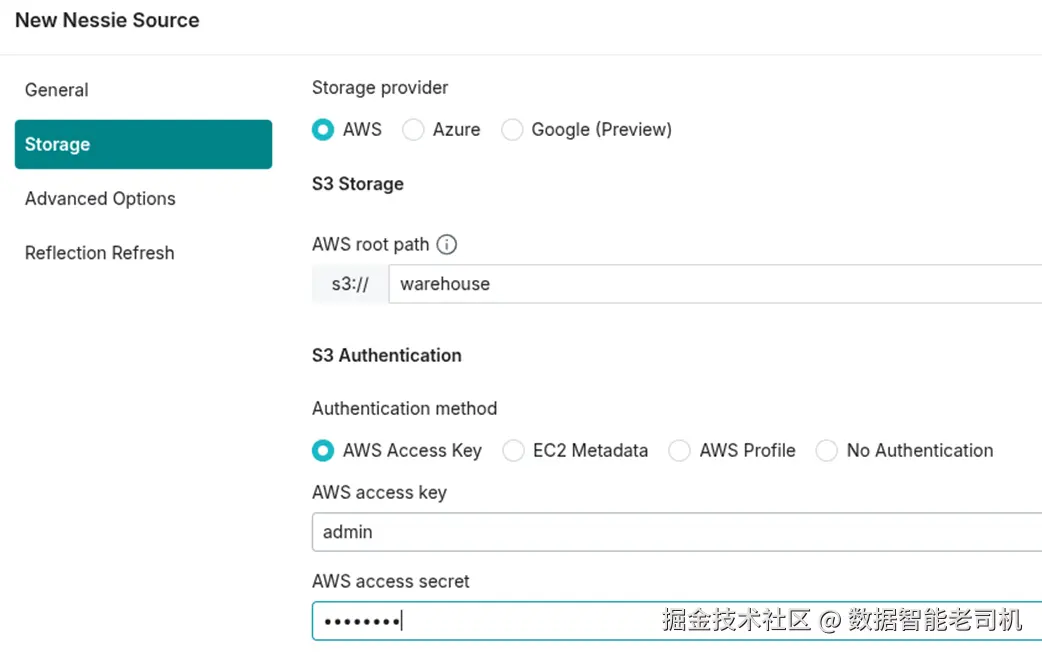Click the S3 Authentication section heading
The width and height of the screenshot is (1042, 653).
tap(387, 355)
